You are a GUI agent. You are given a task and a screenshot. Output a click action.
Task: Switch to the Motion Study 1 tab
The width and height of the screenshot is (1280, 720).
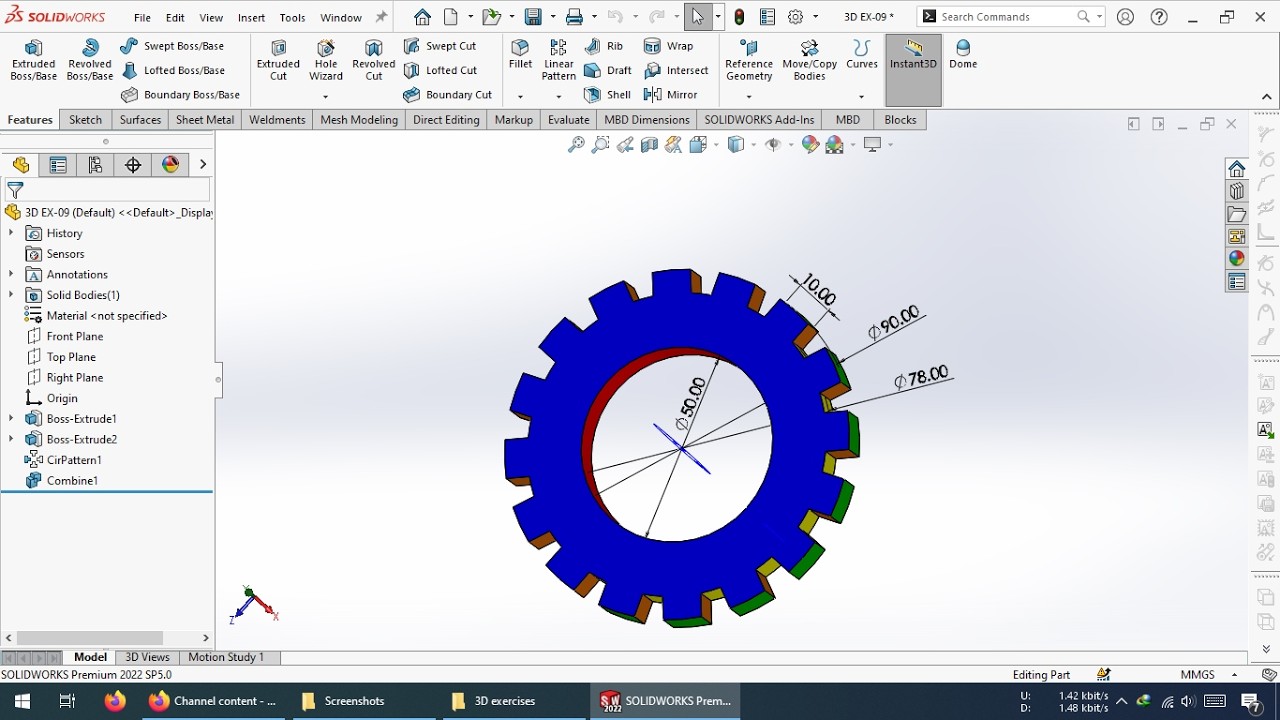(x=226, y=657)
